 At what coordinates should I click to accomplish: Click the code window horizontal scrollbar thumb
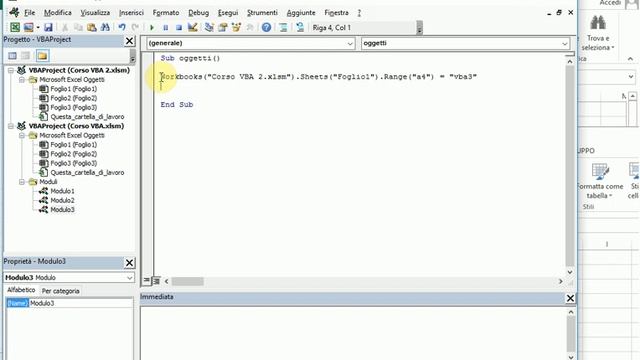tap(187, 281)
